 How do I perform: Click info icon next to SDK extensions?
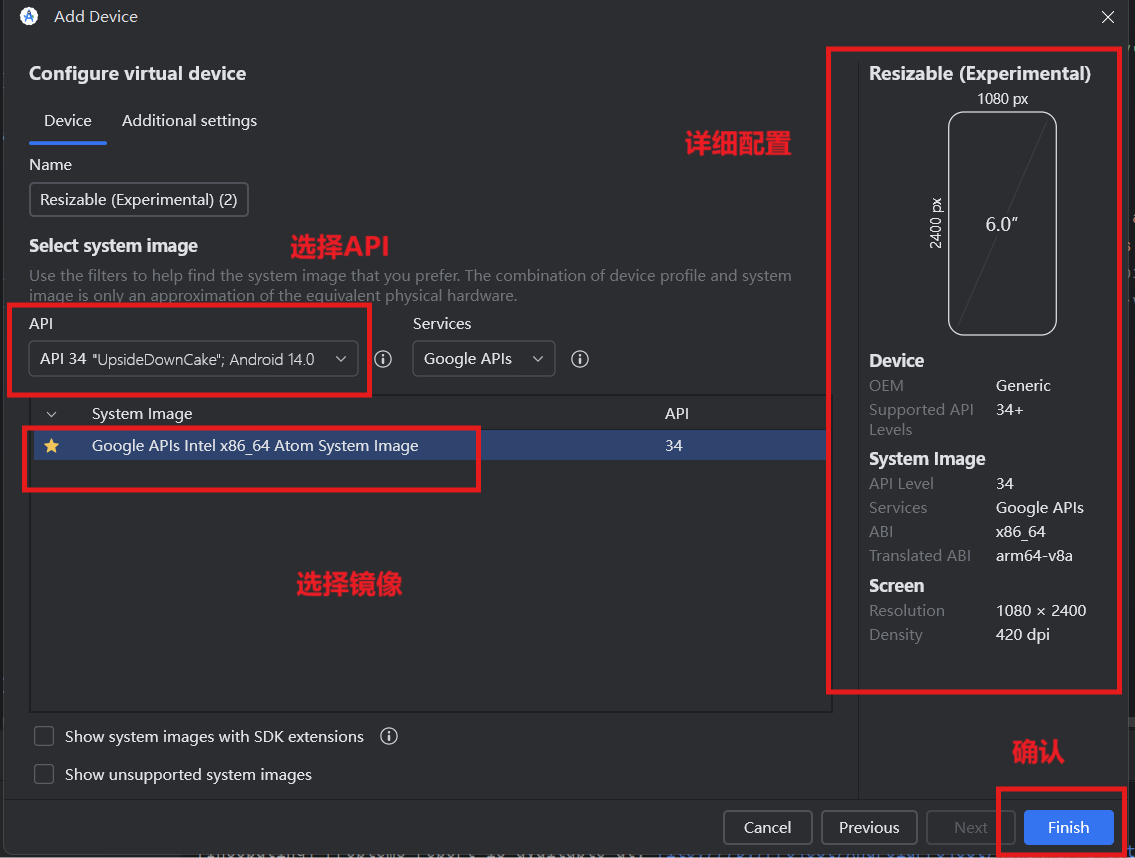click(x=389, y=736)
